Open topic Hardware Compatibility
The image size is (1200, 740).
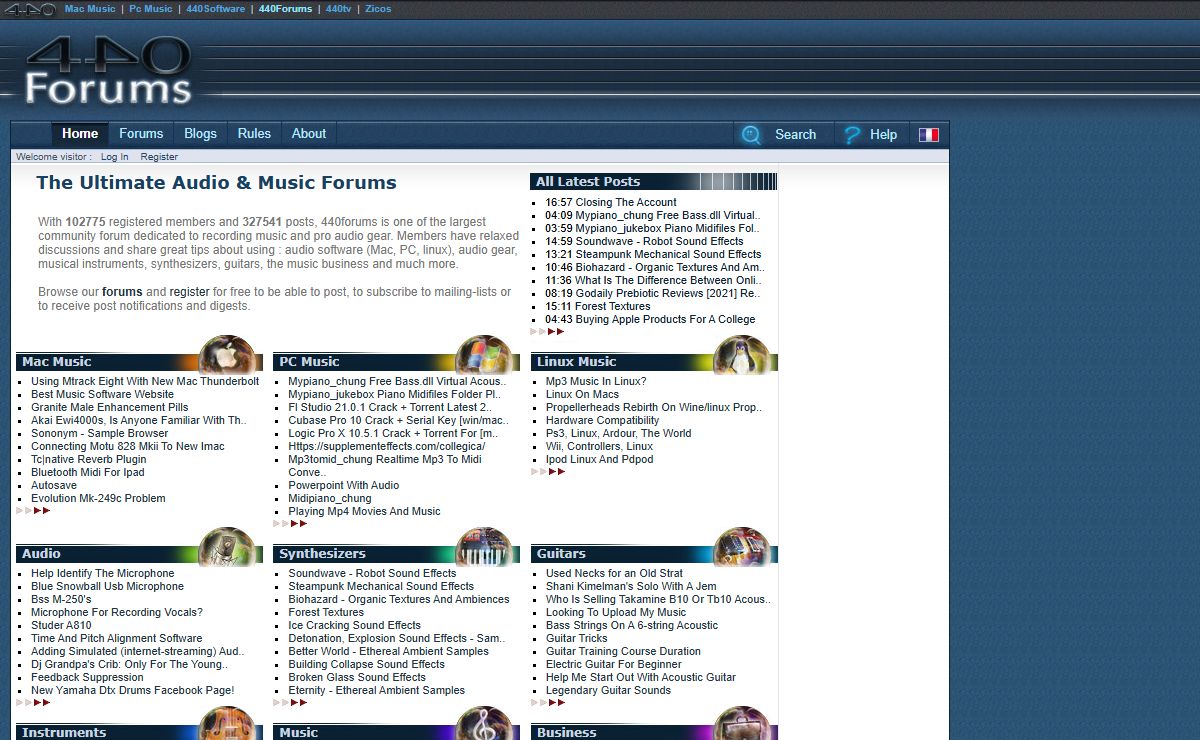603,420
